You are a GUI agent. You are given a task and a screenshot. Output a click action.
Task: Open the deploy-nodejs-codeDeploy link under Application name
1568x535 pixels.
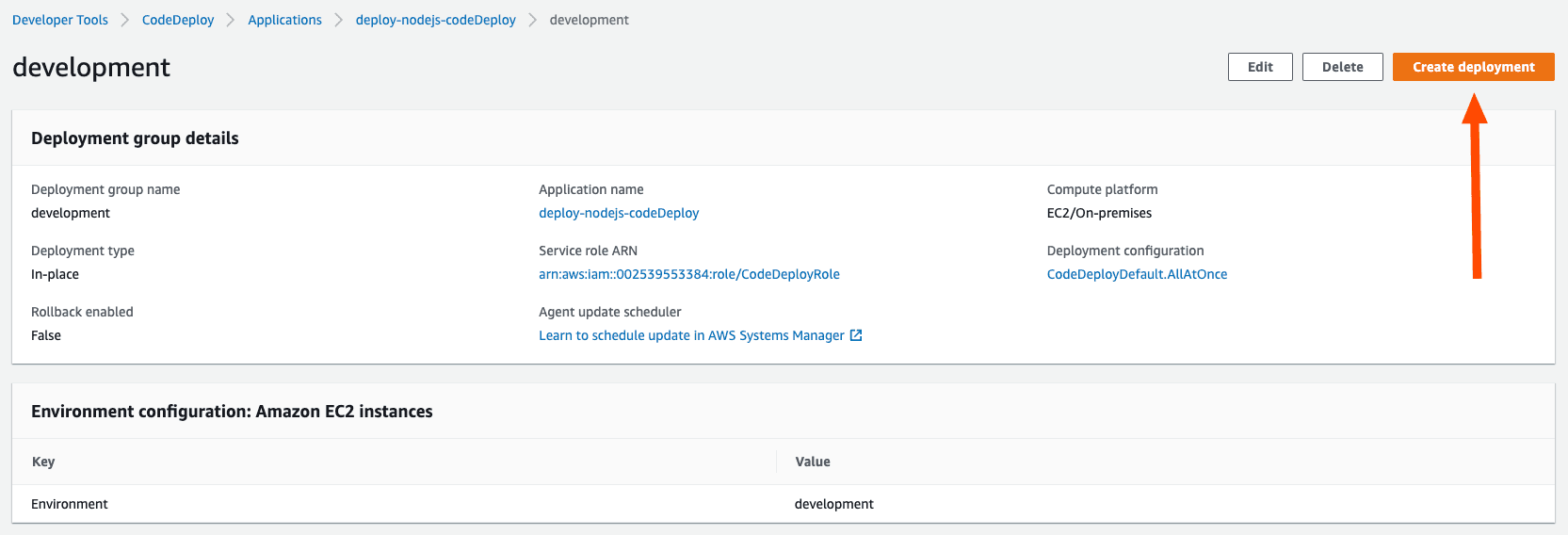[619, 213]
